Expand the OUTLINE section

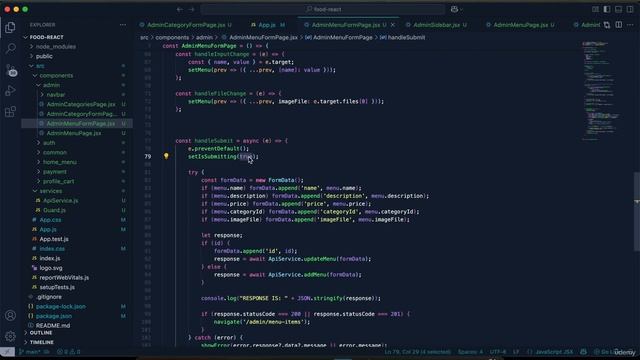(41, 333)
